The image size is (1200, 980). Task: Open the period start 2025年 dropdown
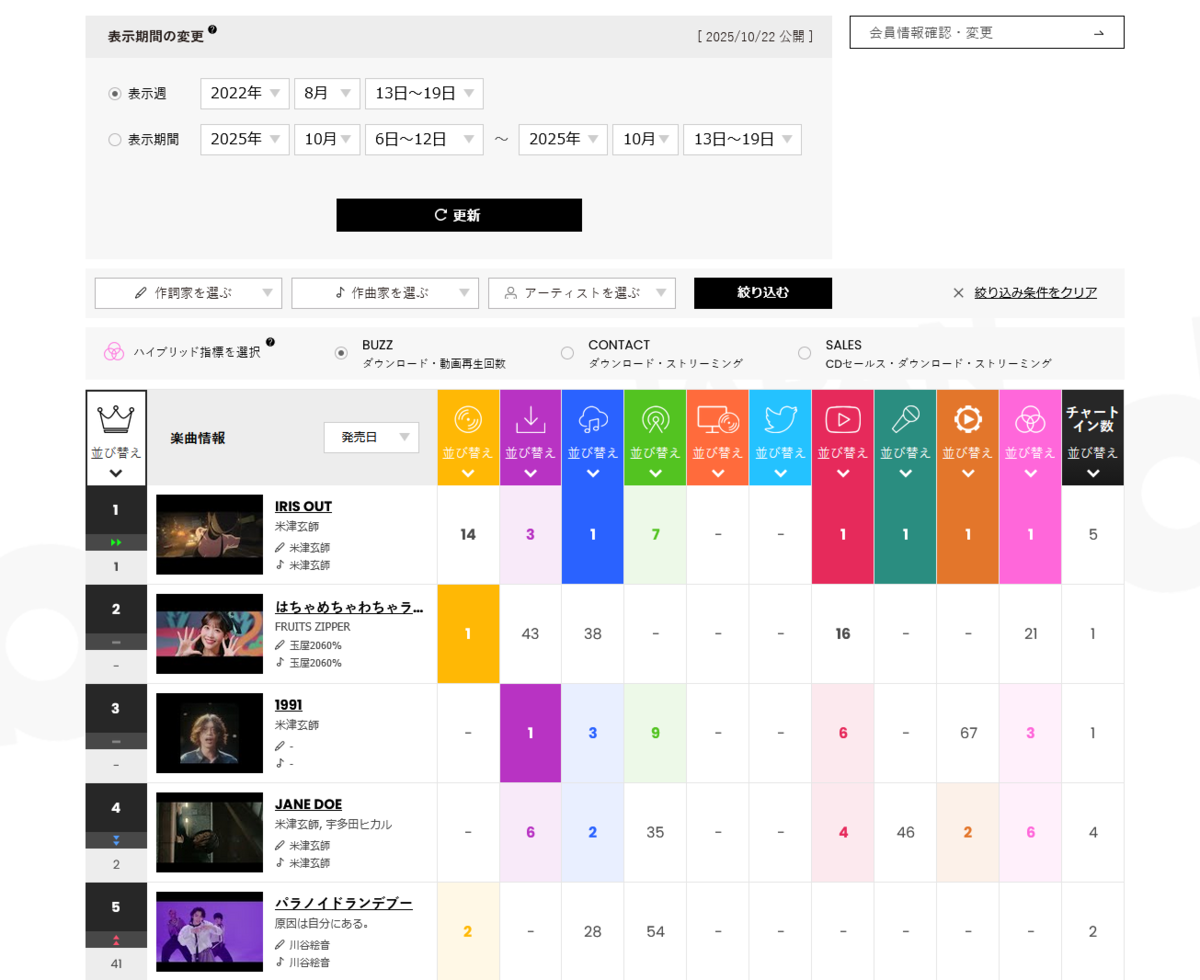point(245,140)
